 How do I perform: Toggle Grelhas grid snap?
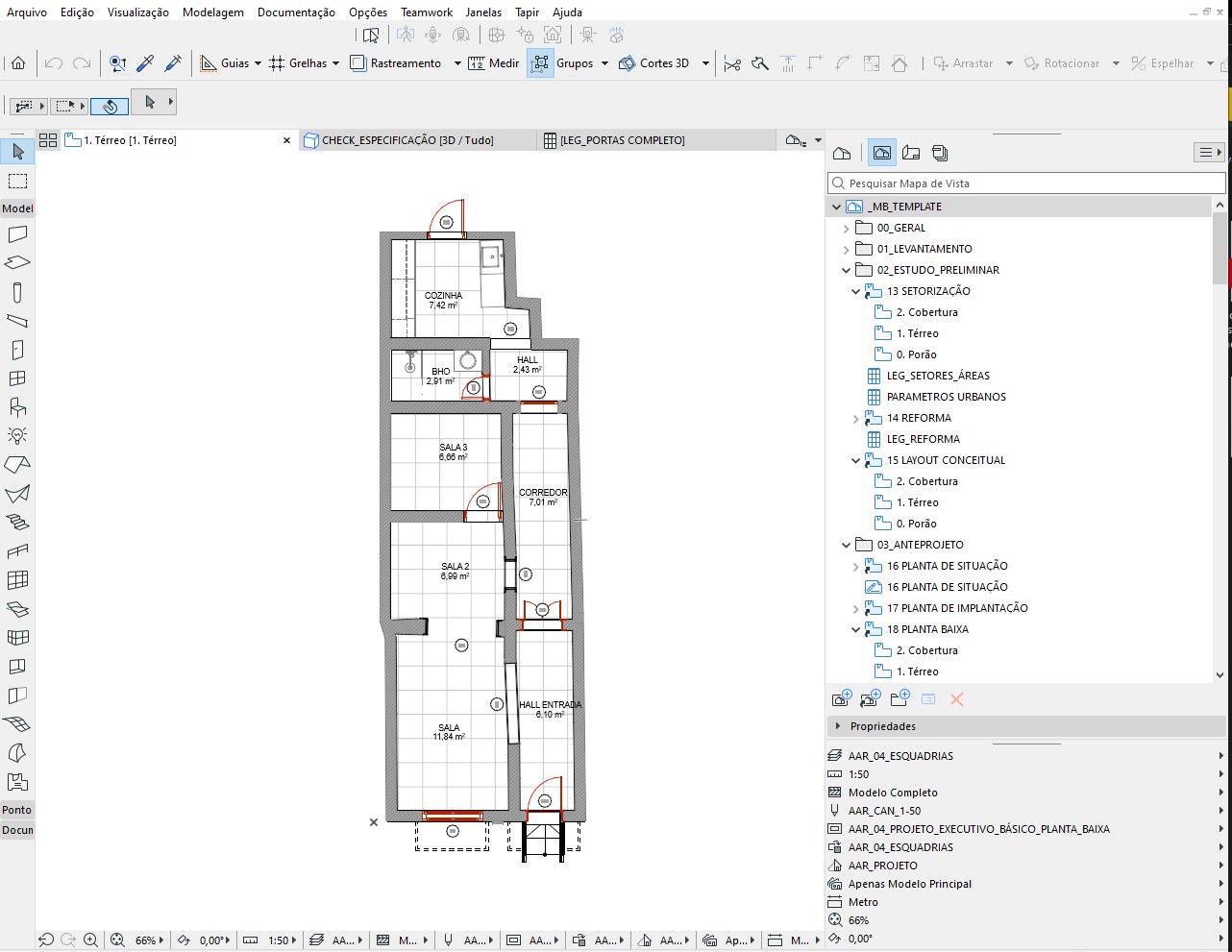point(298,63)
